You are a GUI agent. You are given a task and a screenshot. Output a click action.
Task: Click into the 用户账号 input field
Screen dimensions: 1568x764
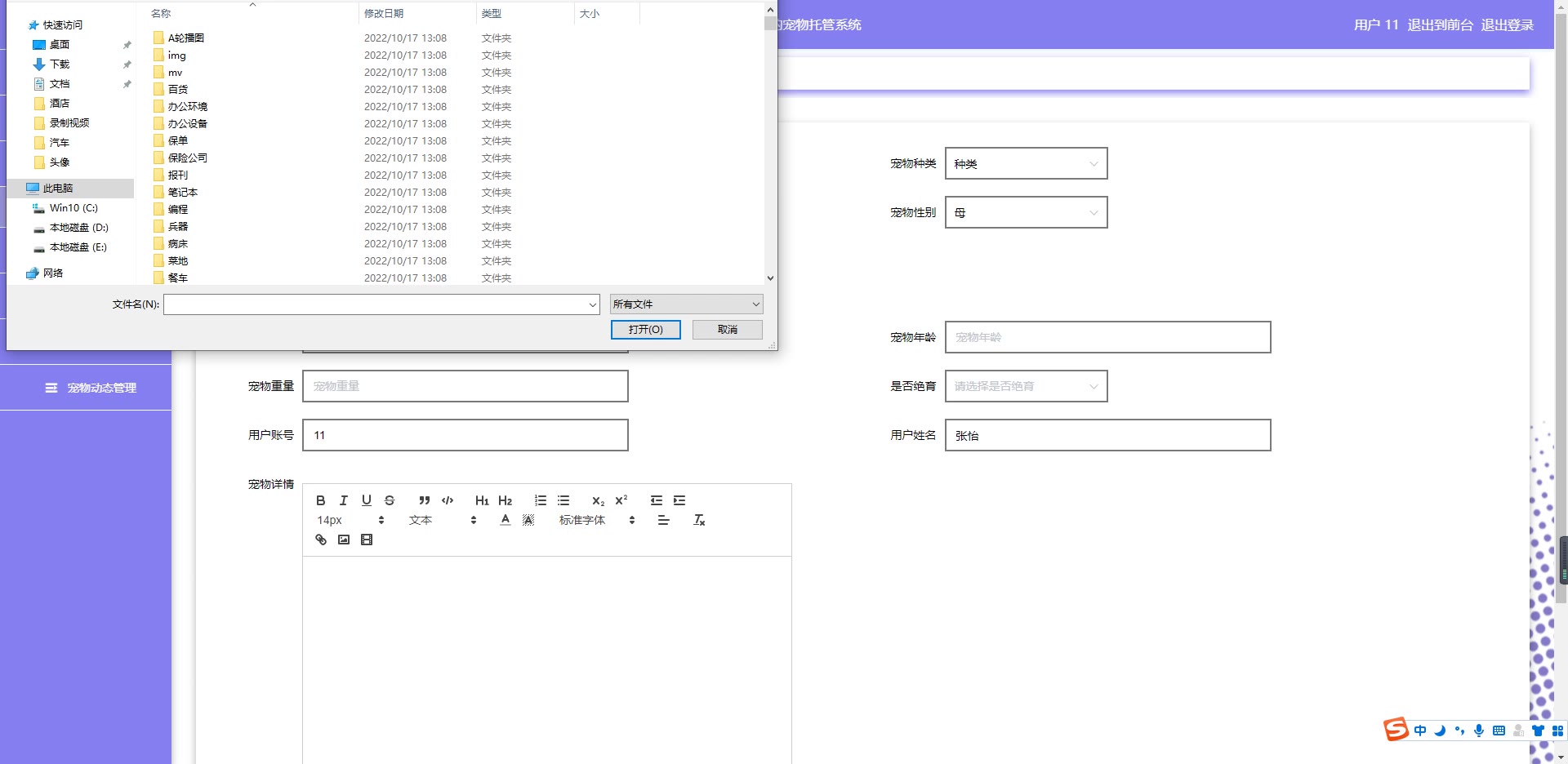(465, 435)
